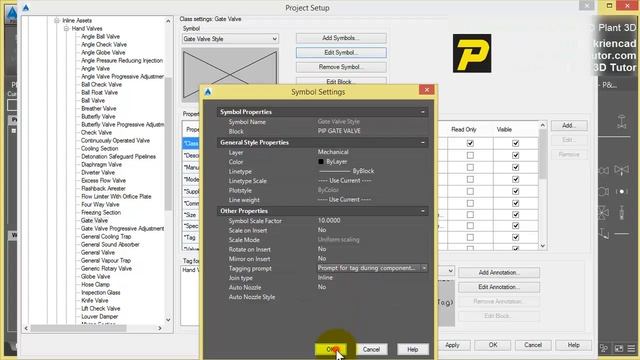Click hamburger customization icon in status bar
The width and height of the screenshot is (640, 360).
tap(631, 348)
